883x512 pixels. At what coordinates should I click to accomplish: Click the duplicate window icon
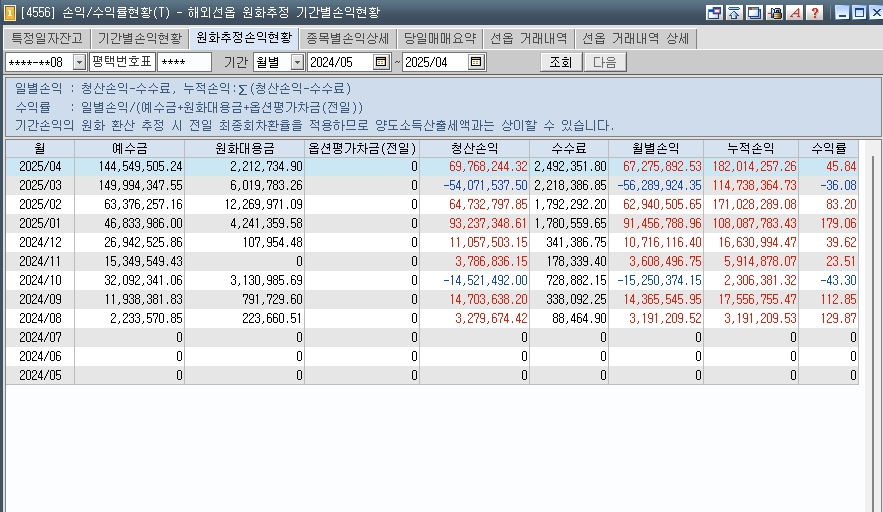pos(754,12)
